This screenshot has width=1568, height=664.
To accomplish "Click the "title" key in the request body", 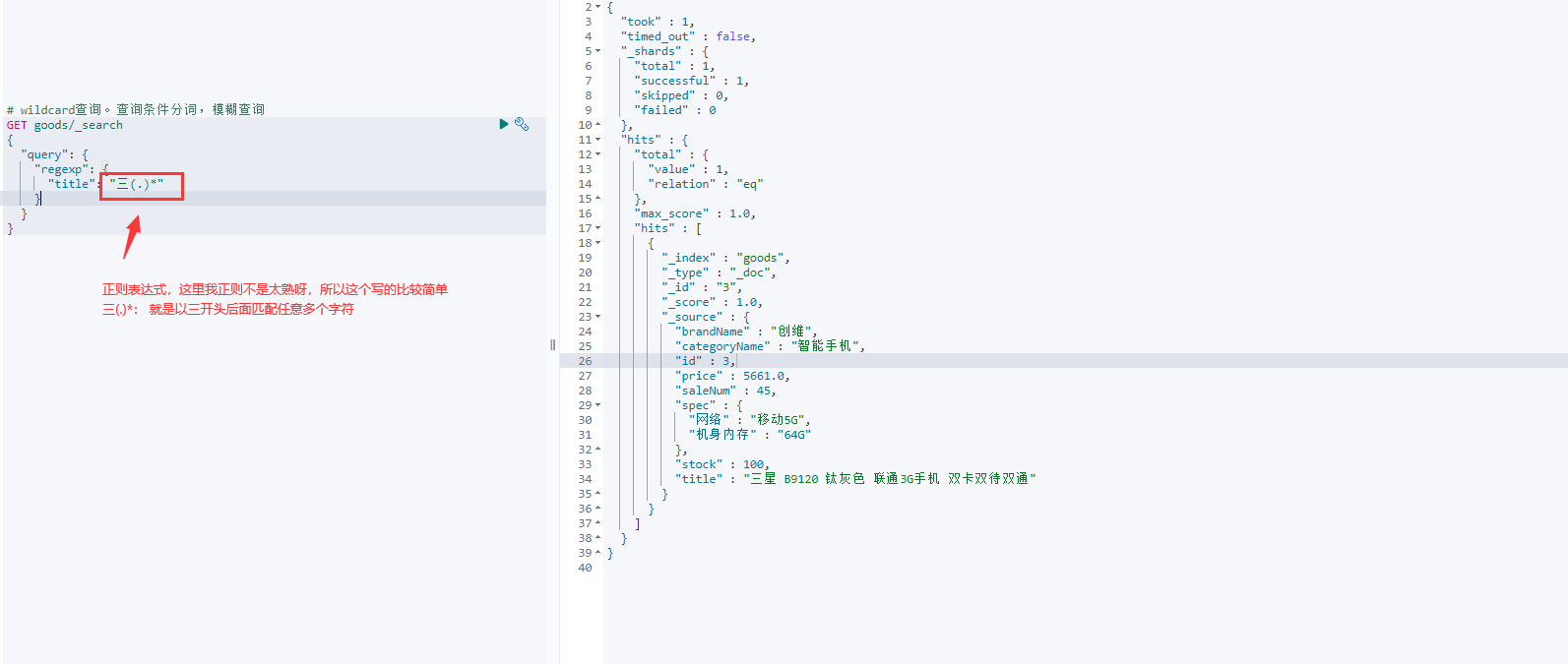I will click(72, 184).
